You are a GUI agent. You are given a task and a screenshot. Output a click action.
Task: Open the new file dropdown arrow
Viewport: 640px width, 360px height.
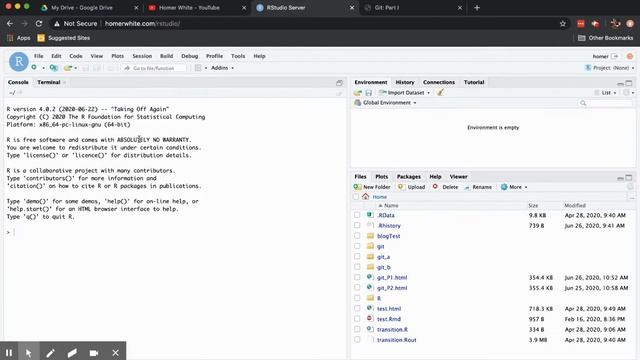click(x=43, y=68)
